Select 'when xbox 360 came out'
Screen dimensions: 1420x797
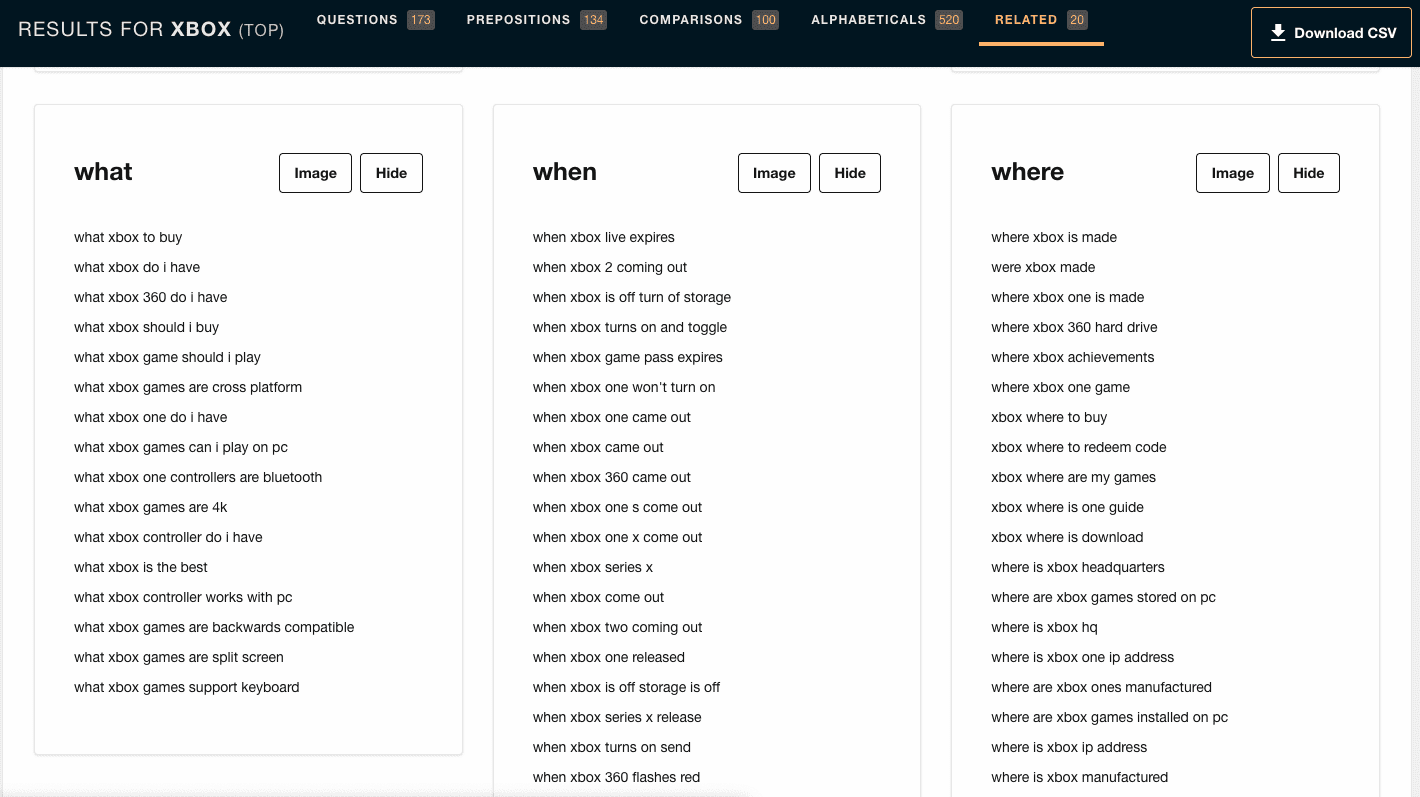pos(612,477)
